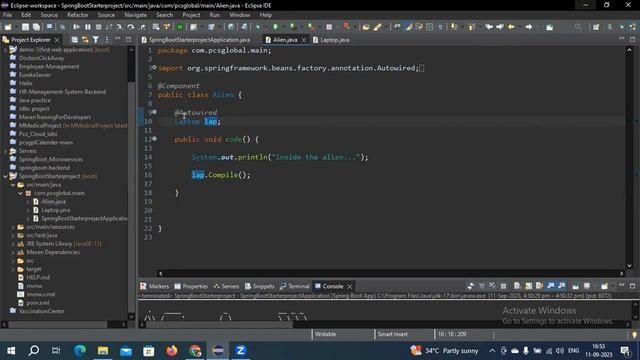Click the Last Edit Location yellow arrow icon
640x360 pixels.
[x=511, y=27]
